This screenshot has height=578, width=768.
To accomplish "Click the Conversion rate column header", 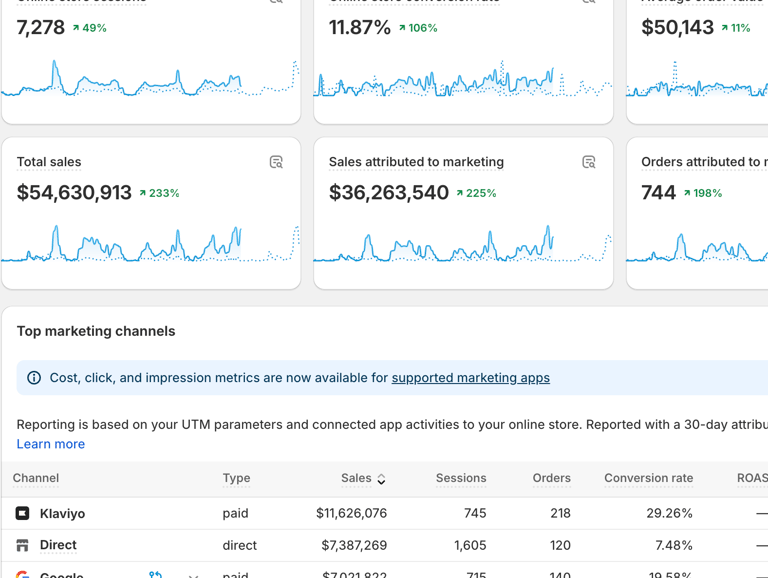I will tap(648, 478).
